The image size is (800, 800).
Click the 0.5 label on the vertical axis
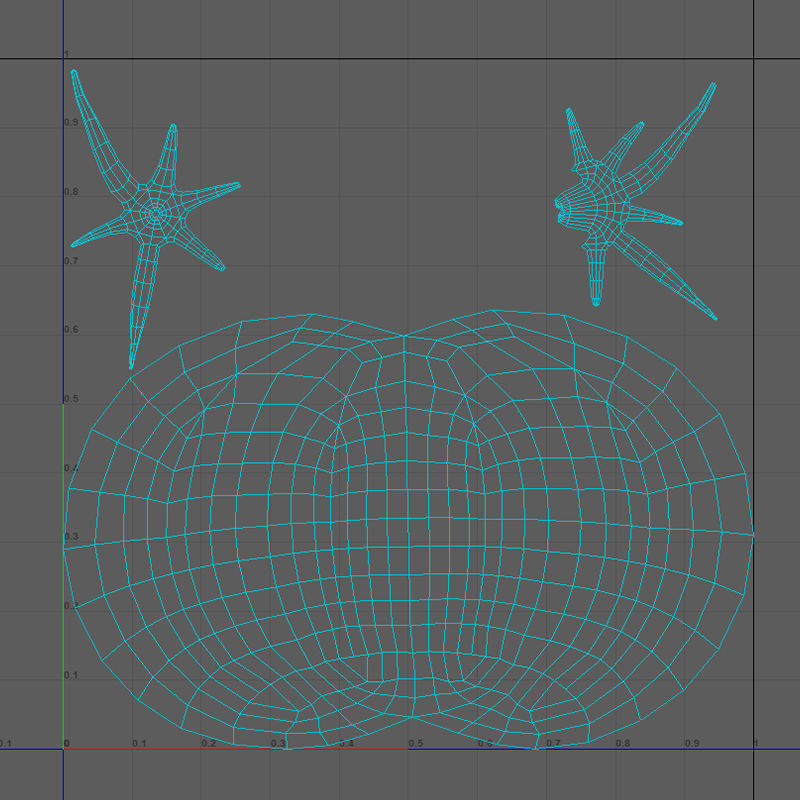pos(71,399)
